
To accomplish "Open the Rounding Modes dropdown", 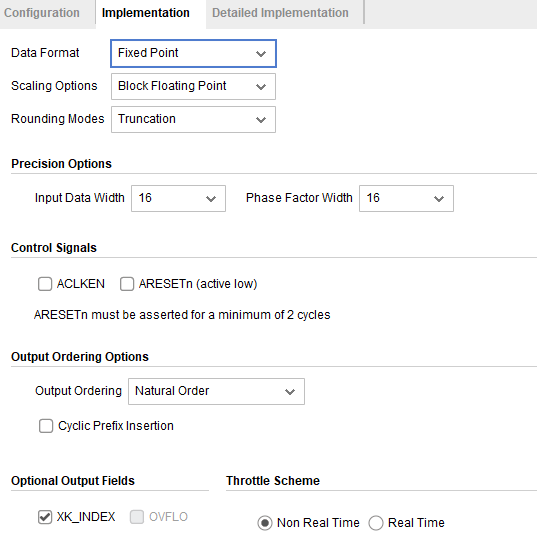I will 193,119.
